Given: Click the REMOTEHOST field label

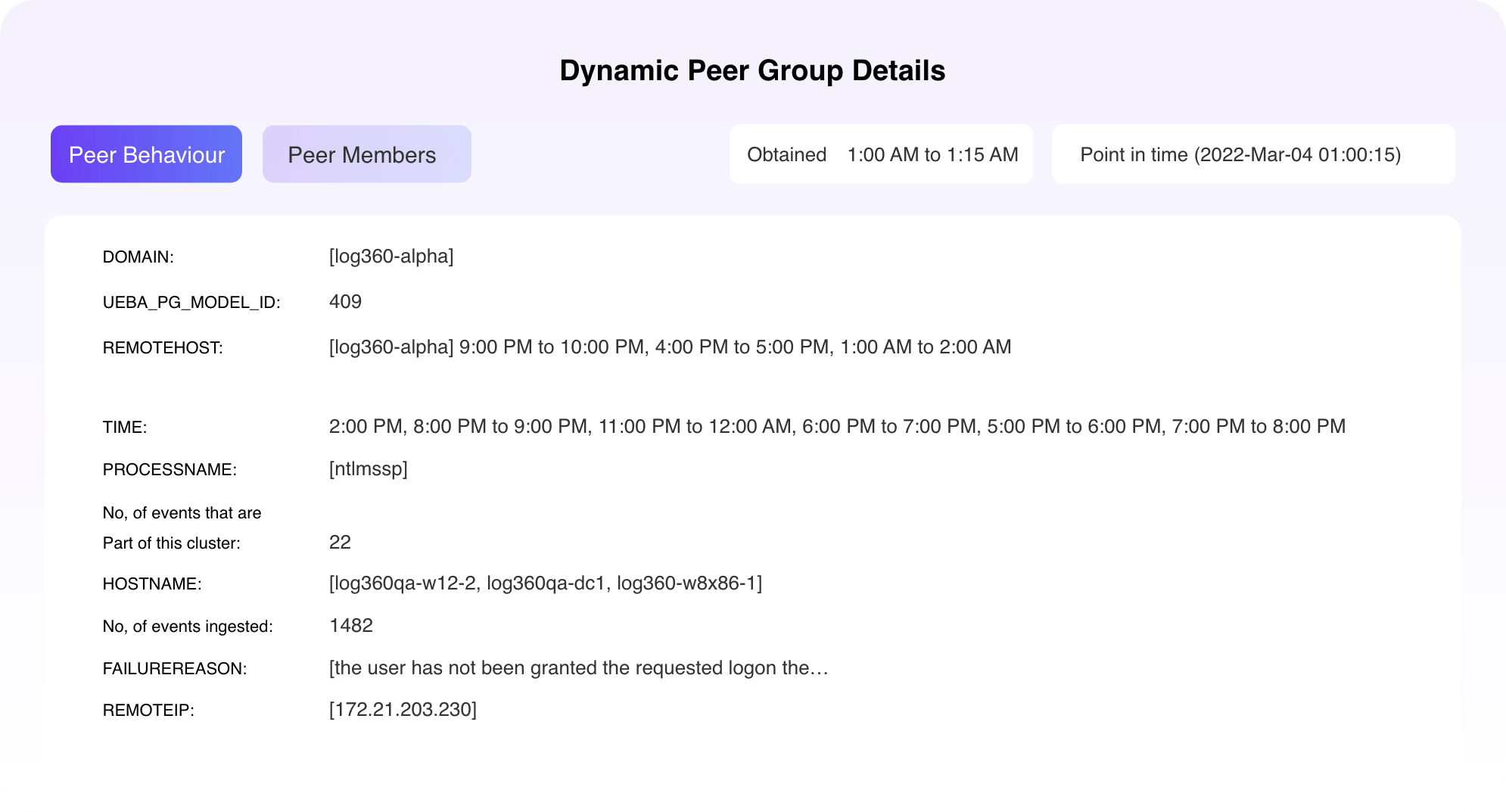Looking at the screenshot, I should pyautogui.click(x=163, y=347).
